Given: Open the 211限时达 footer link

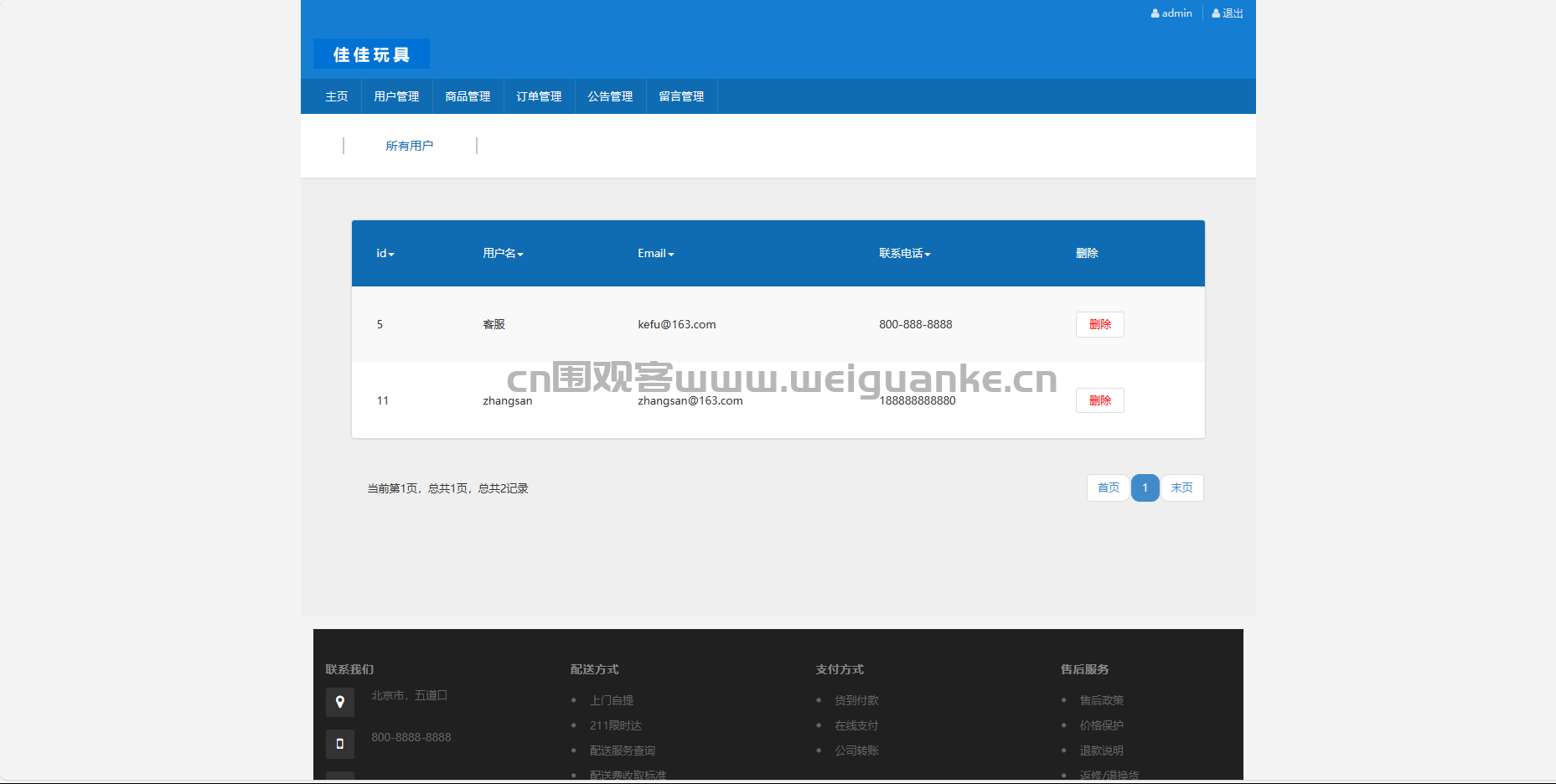Looking at the screenshot, I should [616, 725].
